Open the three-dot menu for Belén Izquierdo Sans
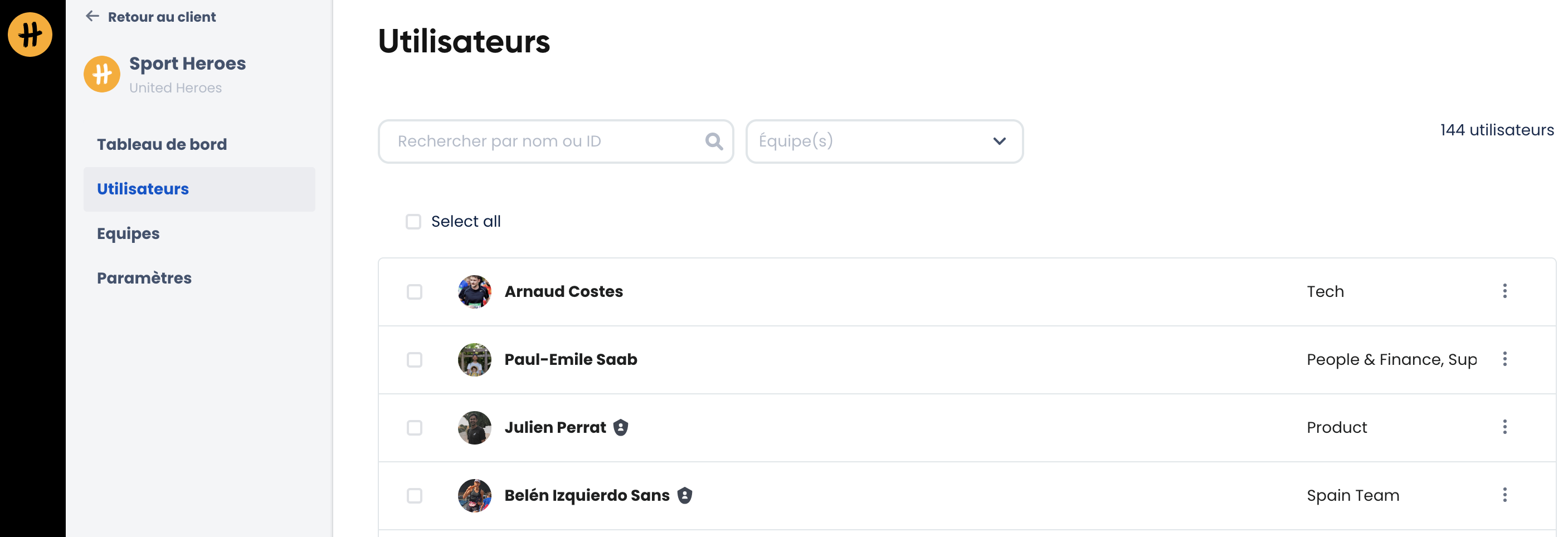Image resolution: width=1568 pixels, height=537 pixels. (x=1504, y=495)
